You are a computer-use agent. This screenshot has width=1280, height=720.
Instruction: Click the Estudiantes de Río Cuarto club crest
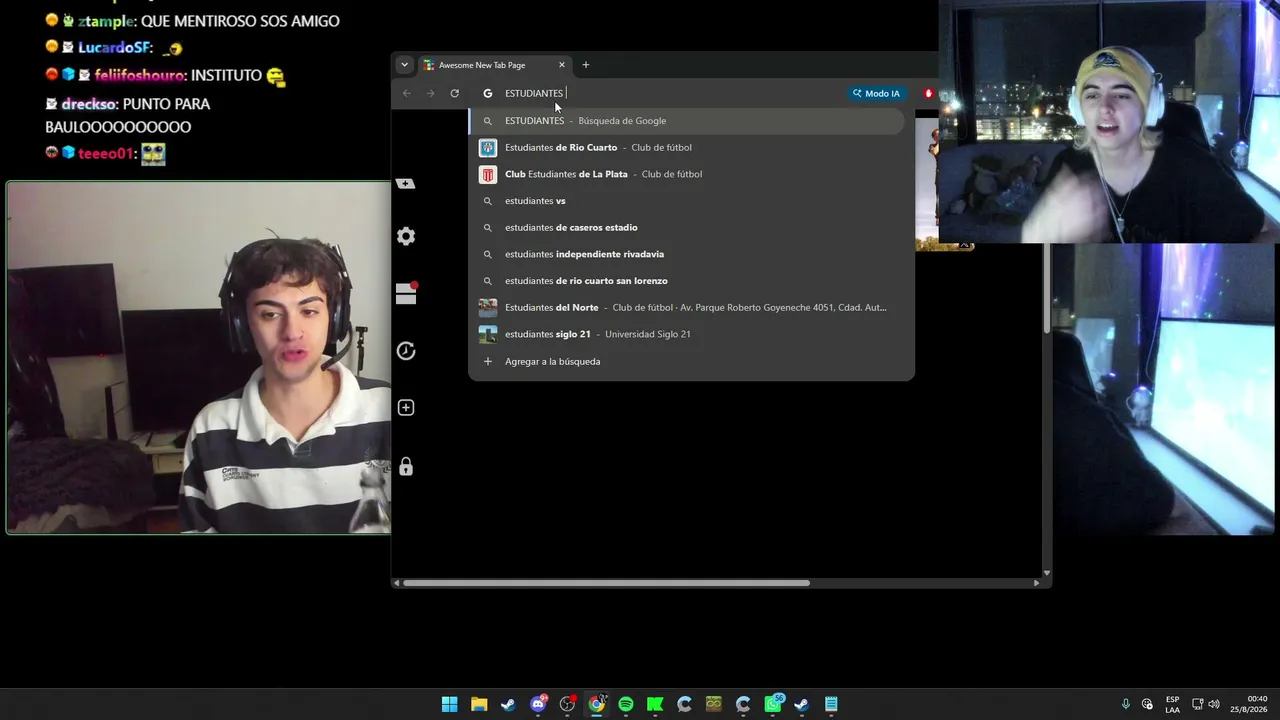tap(488, 147)
